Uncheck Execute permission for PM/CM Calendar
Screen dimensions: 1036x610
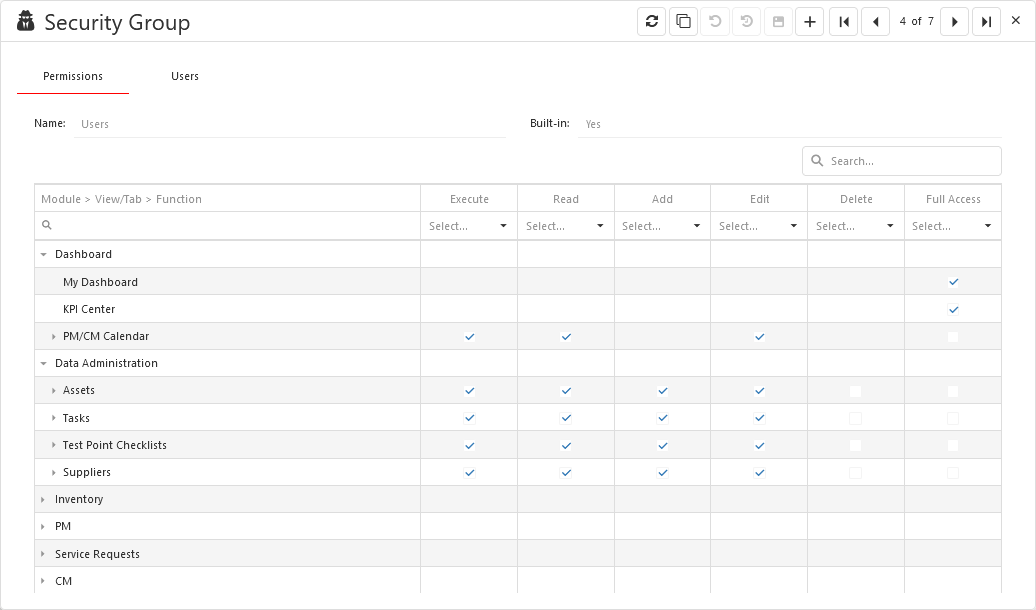pyautogui.click(x=468, y=336)
